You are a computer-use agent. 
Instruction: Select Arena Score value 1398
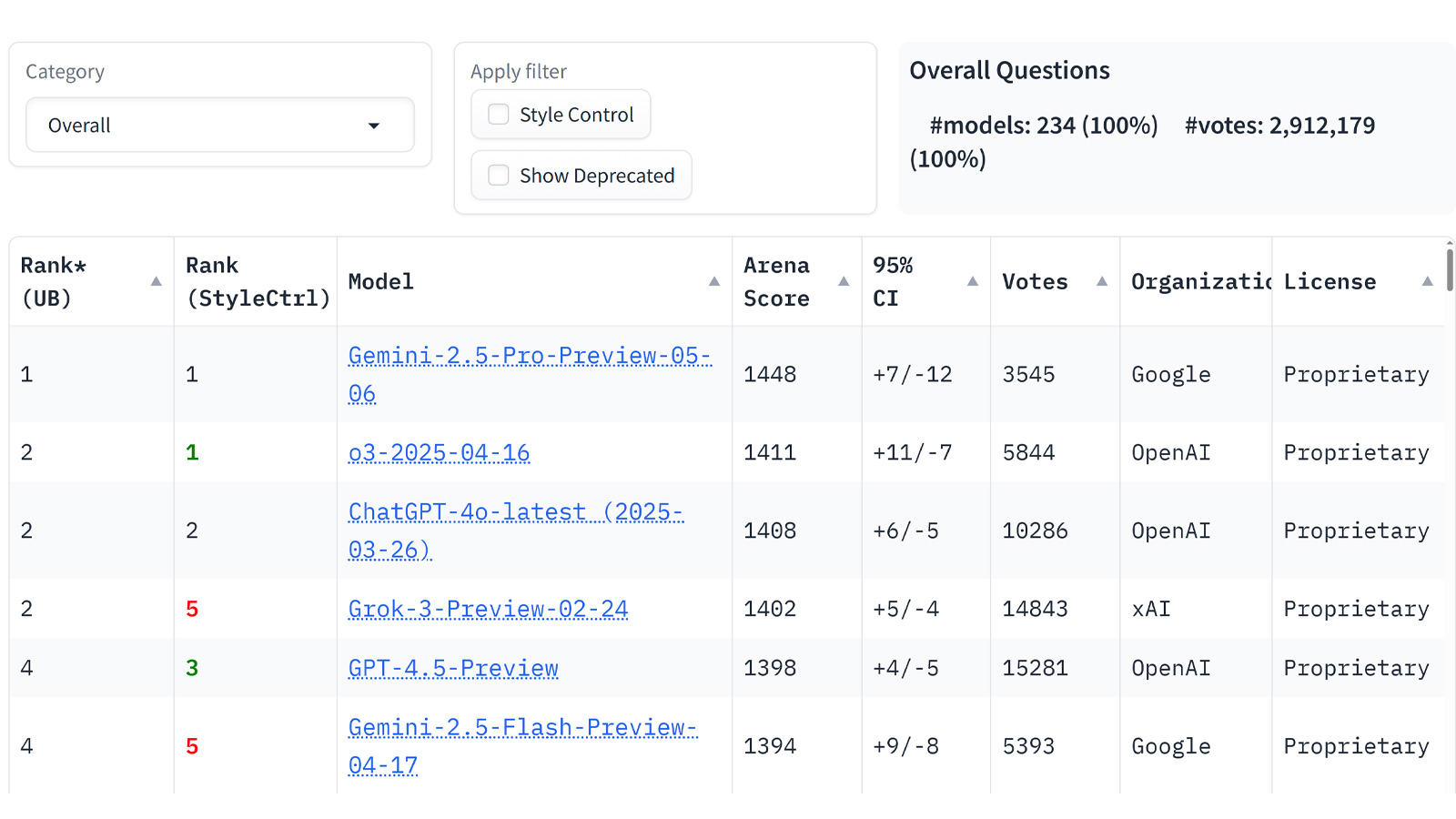point(770,668)
